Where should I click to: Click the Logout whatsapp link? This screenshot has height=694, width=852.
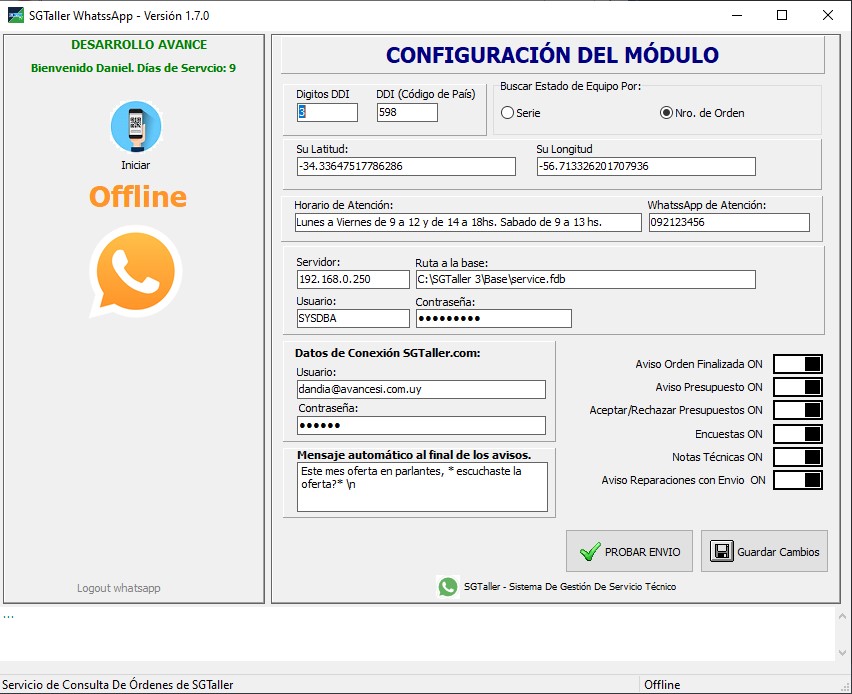[118, 588]
